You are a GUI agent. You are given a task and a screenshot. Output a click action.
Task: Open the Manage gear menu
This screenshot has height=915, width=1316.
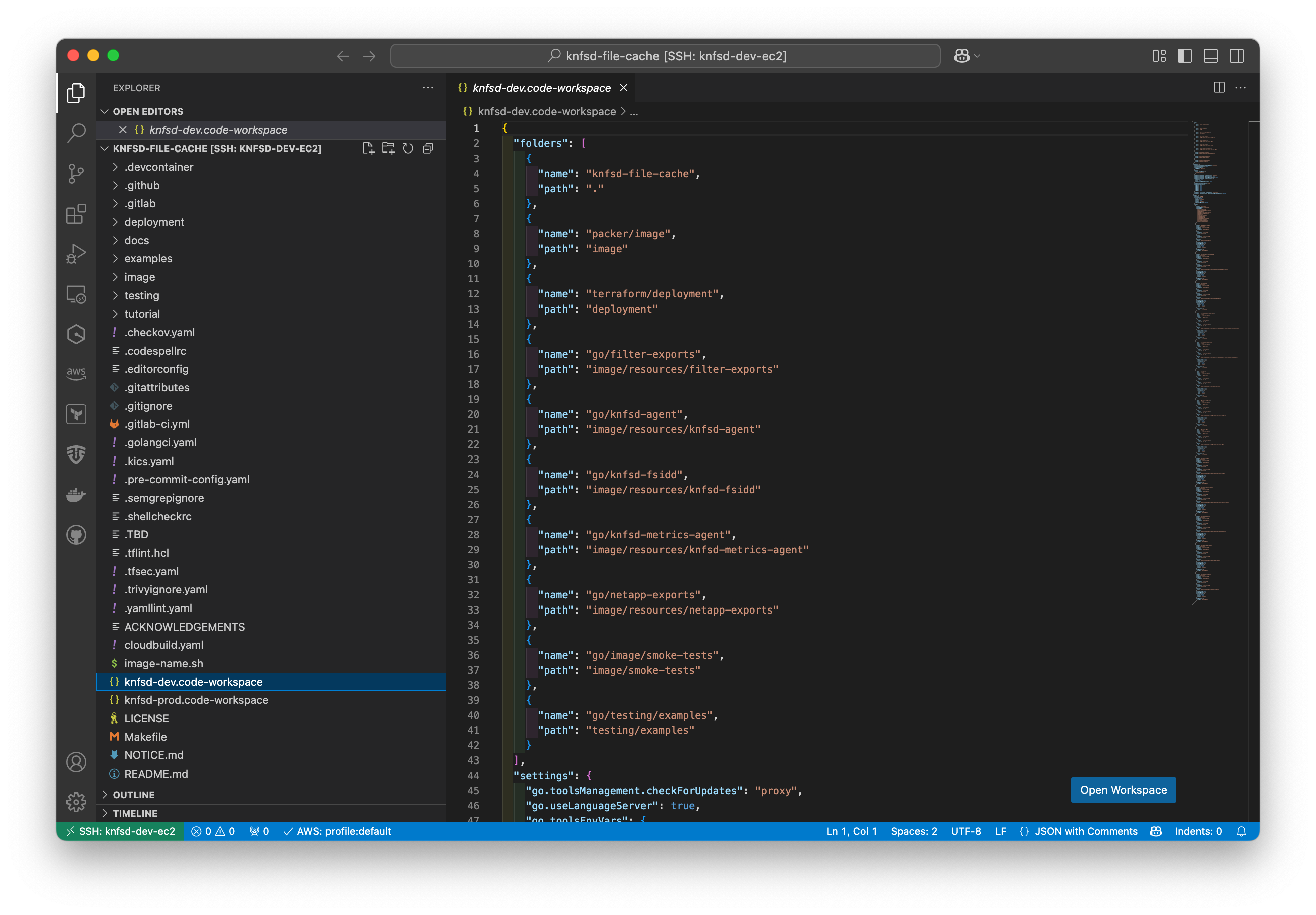[76, 802]
